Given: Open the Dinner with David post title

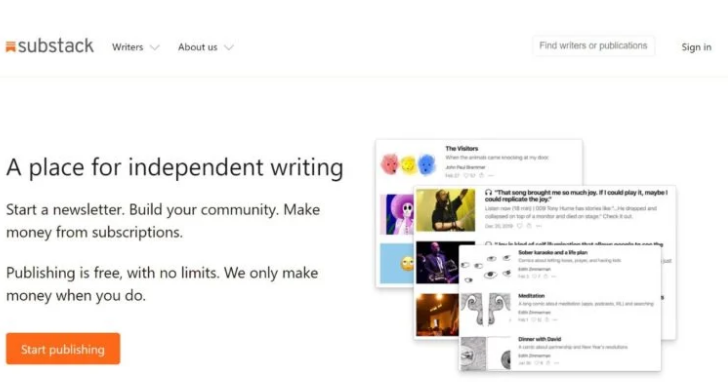Looking at the screenshot, I should click(x=540, y=339).
